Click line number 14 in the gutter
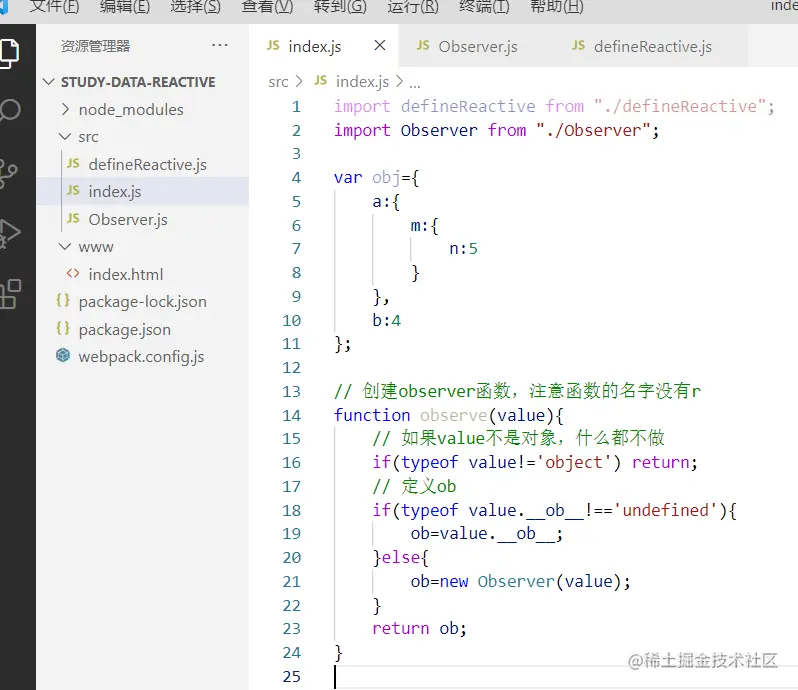Image resolution: width=798 pixels, height=690 pixels. click(x=292, y=415)
